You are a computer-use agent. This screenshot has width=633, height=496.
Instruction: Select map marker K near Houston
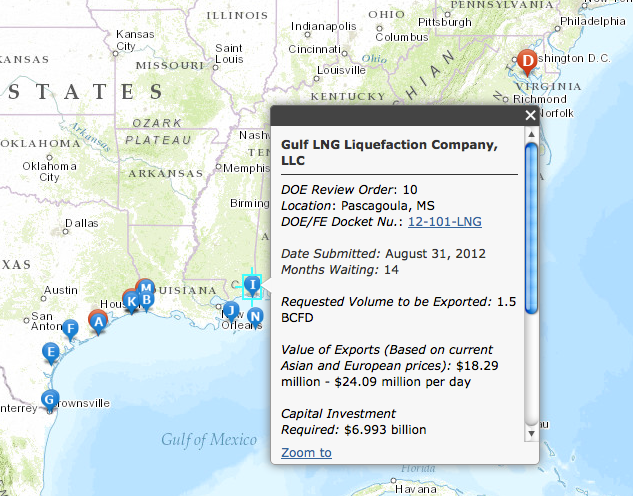(131, 302)
